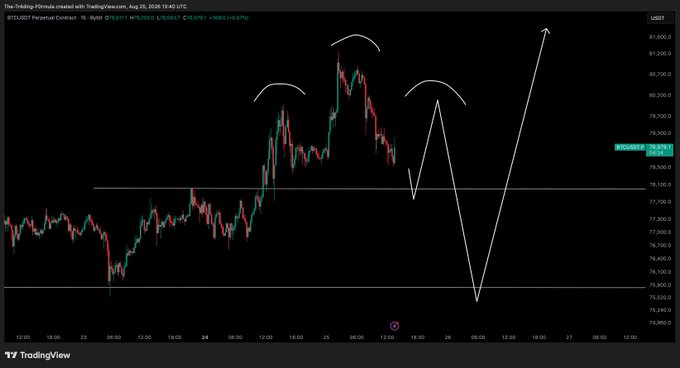Click the Close value C78,979.1 in legend
This screenshot has height=368, width=680.
[x=194, y=18]
